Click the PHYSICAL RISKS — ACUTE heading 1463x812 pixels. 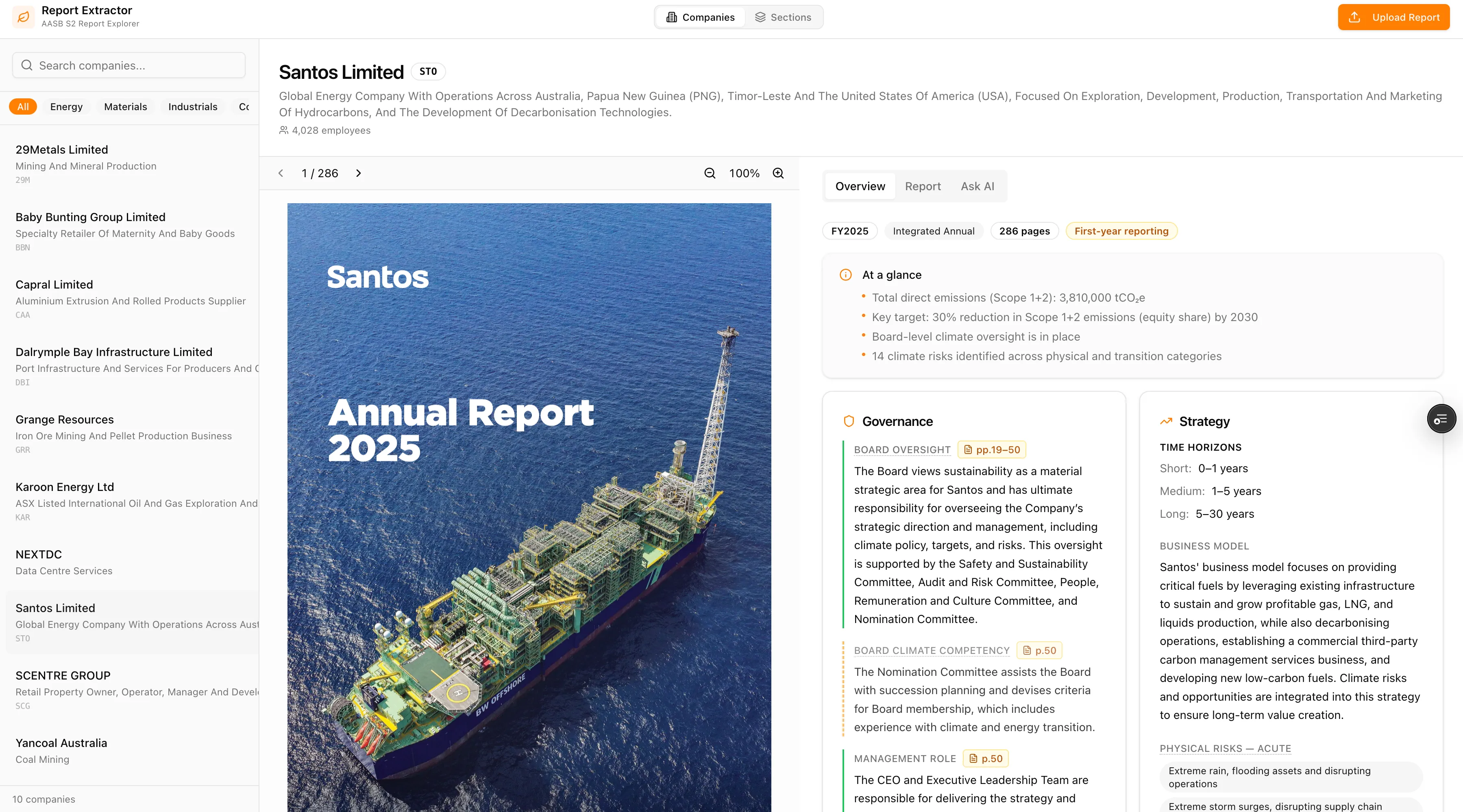coord(1225,749)
